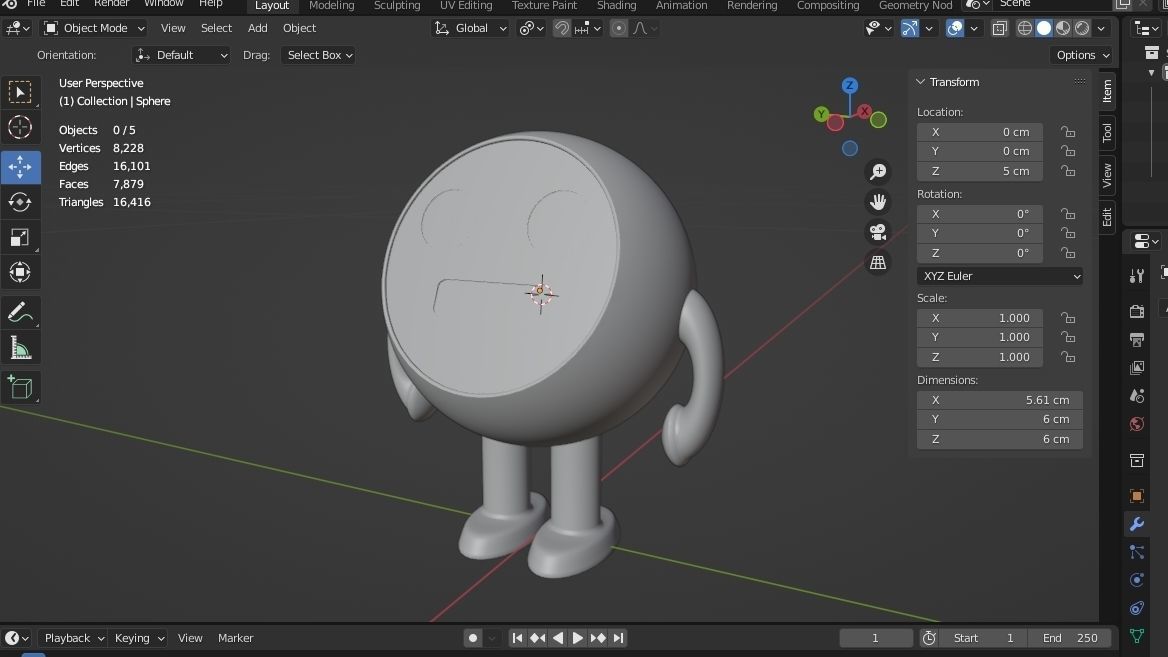Open the Add menu in viewport header
This screenshot has height=657, width=1168.
tap(258, 28)
